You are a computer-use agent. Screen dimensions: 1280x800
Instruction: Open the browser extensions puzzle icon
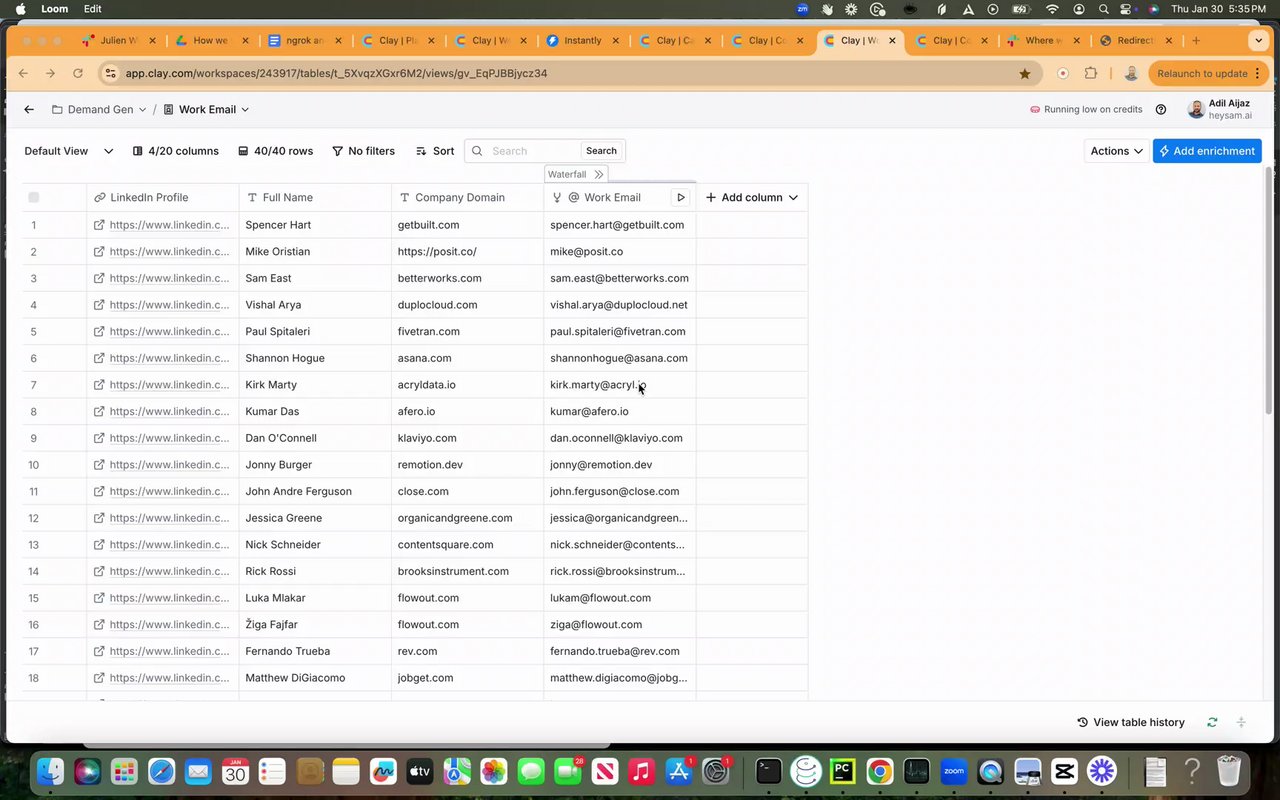point(1091,73)
